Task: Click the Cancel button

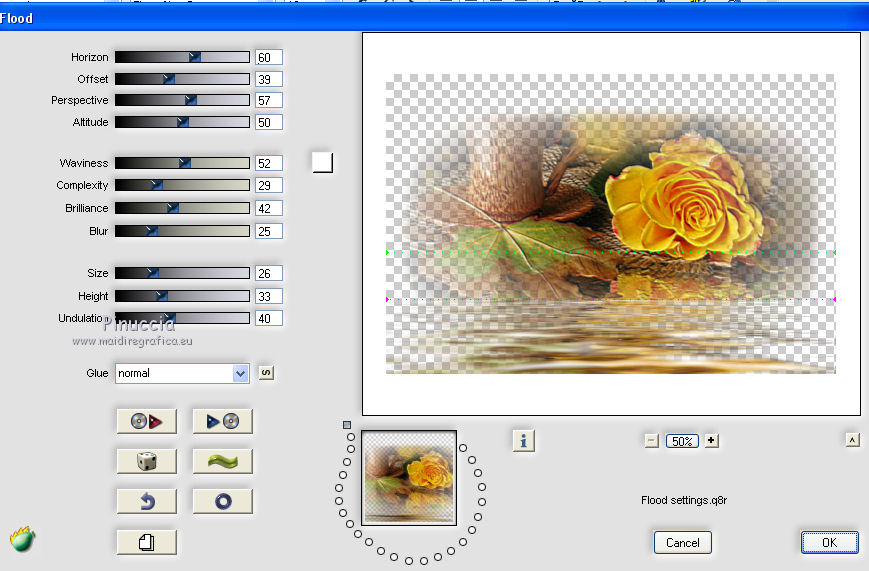Action: pos(682,543)
